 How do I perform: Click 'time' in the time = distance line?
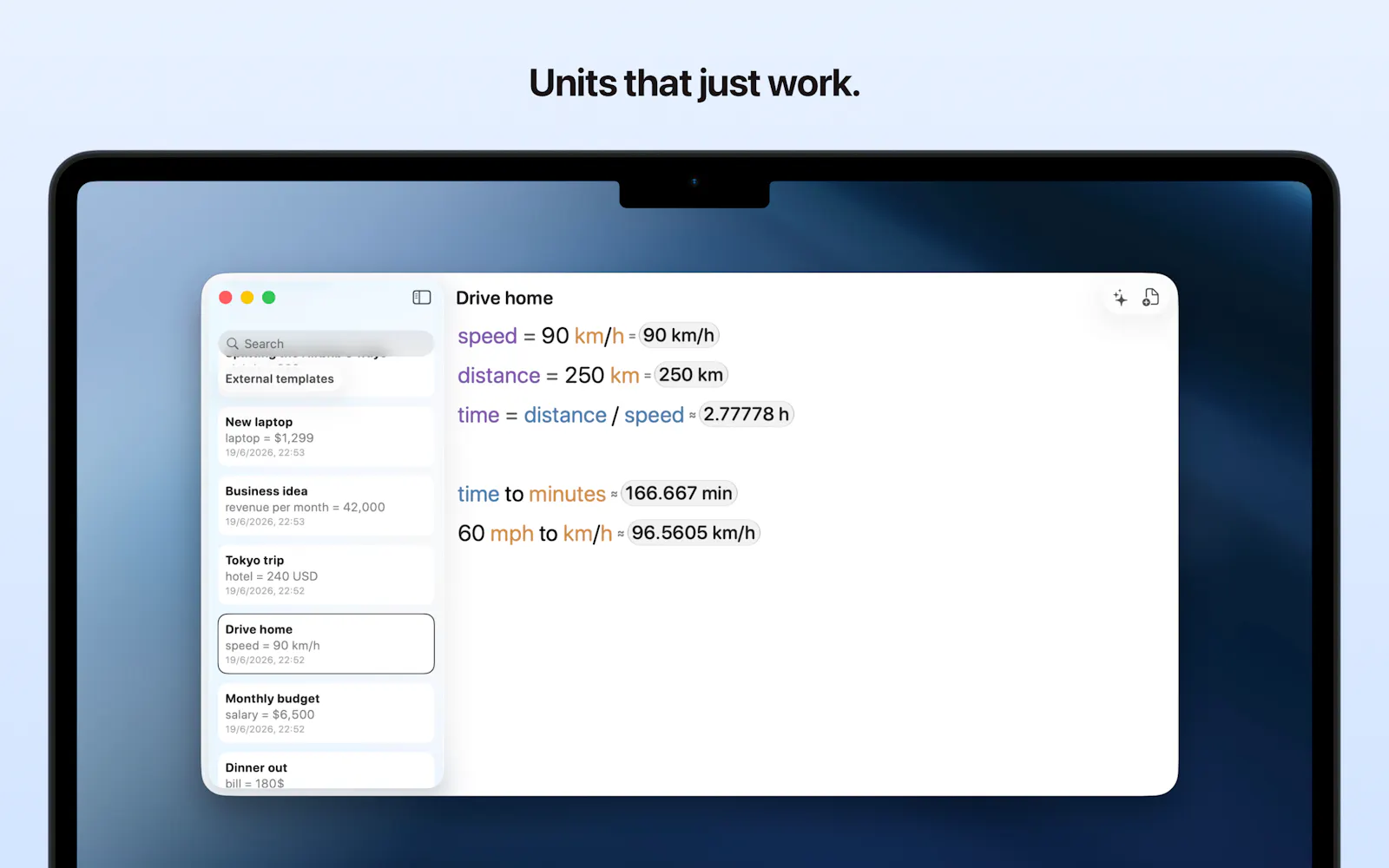(x=478, y=416)
